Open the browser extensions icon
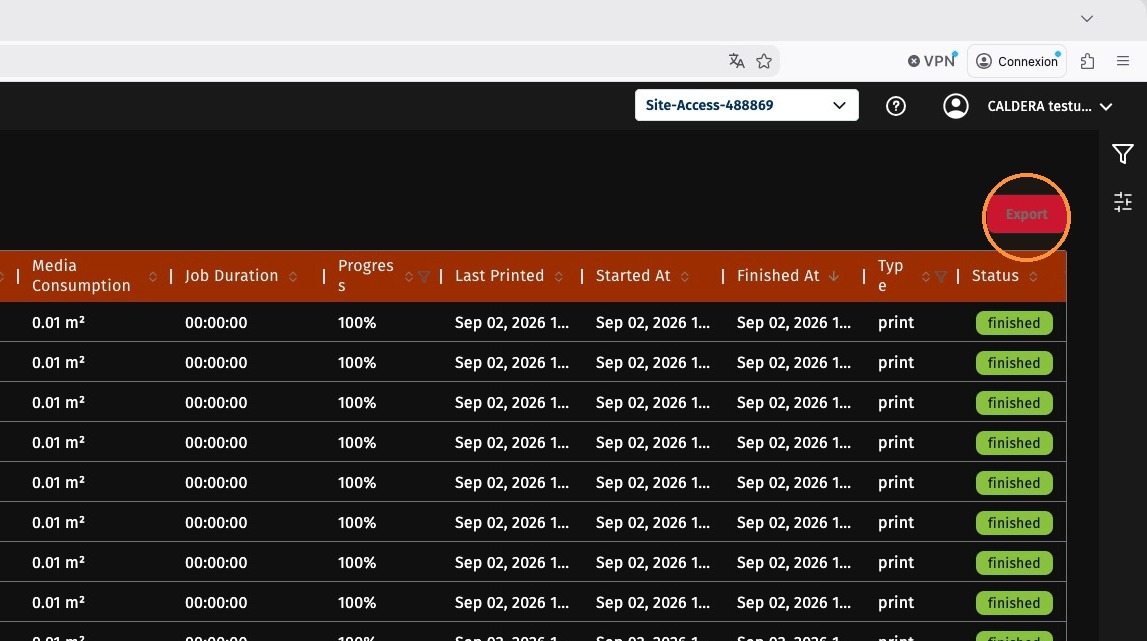Viewport: 1147px width, 641px height. point(1088,61)
